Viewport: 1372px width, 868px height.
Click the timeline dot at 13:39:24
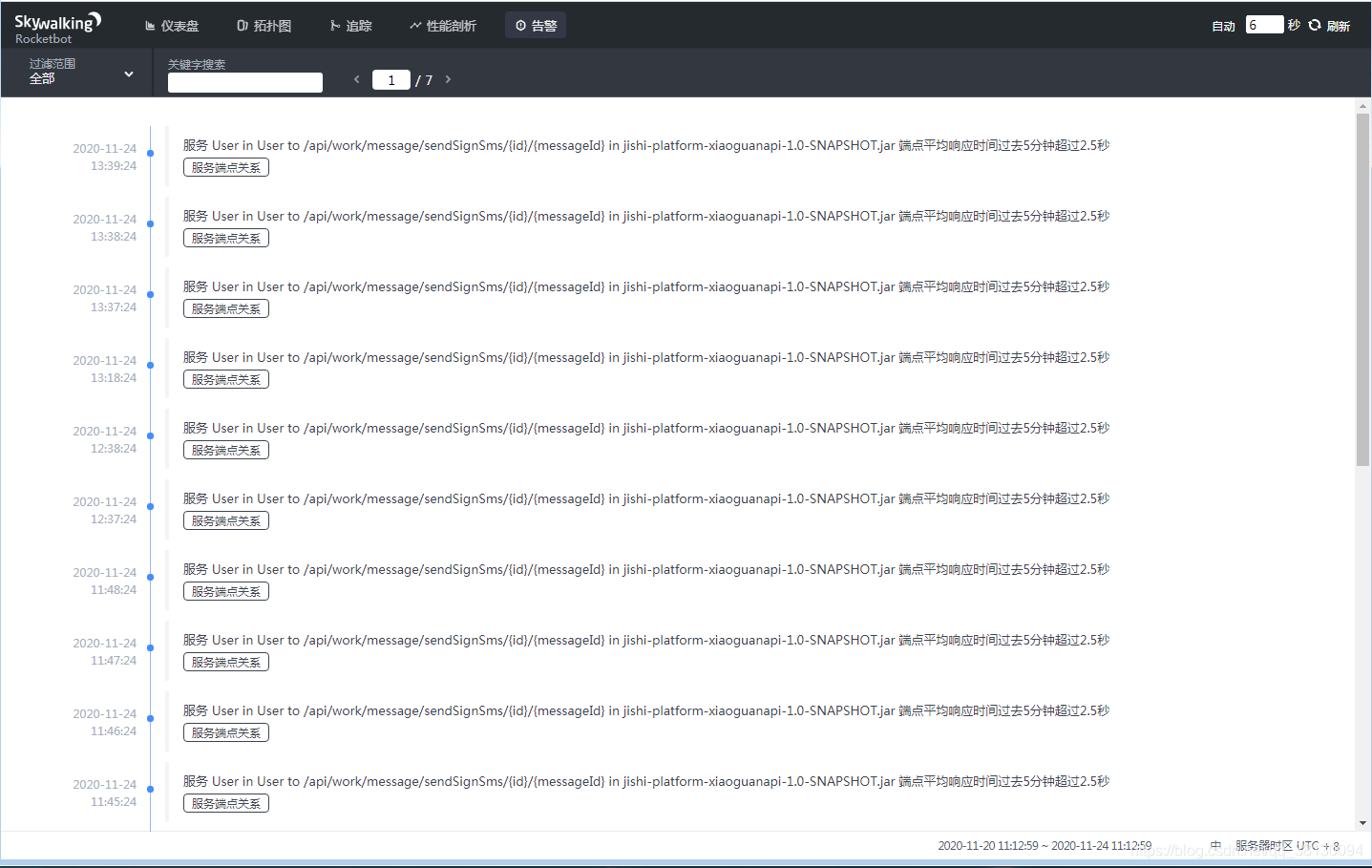coord(150,153)
